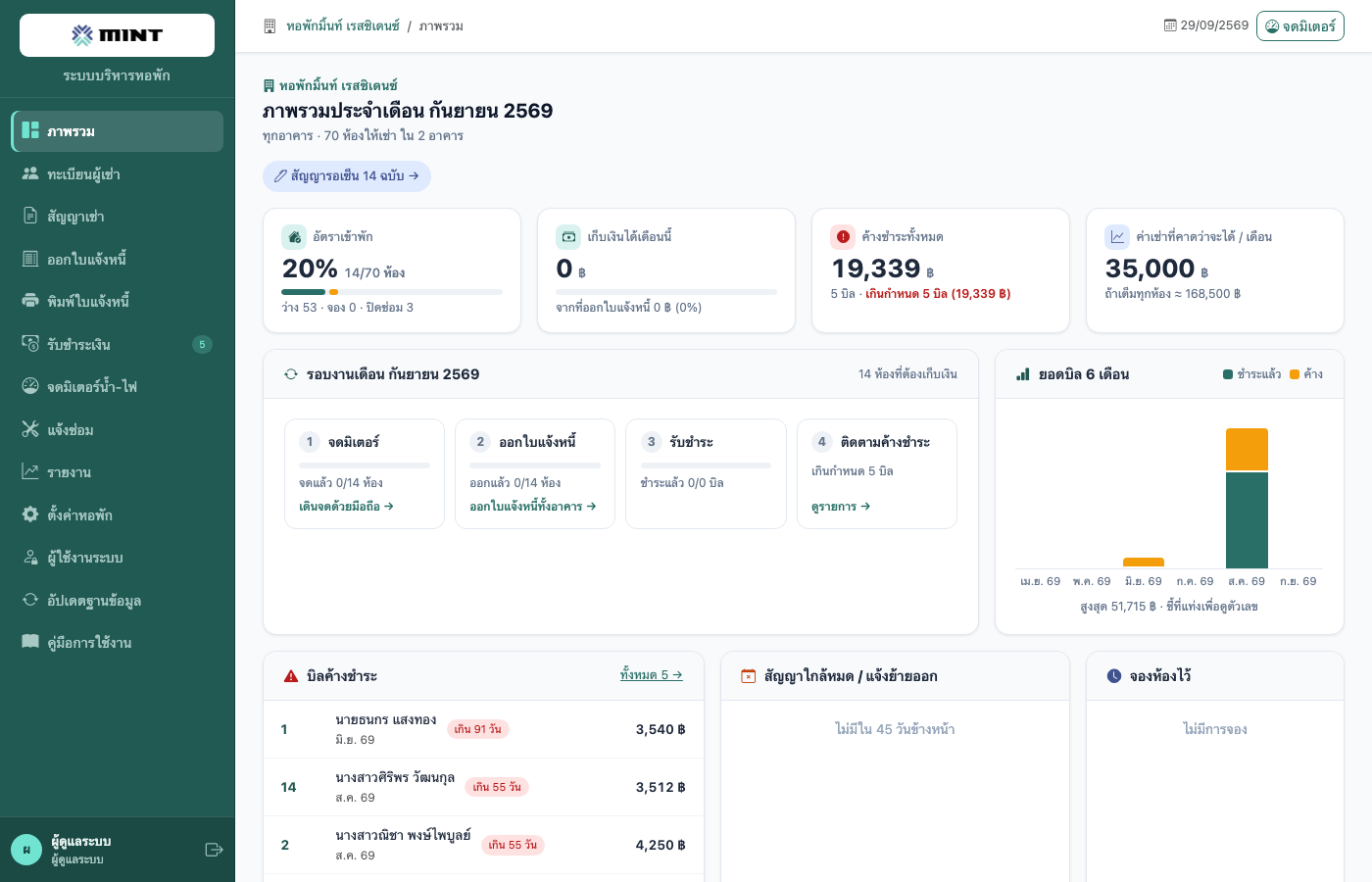
Task: Click ดูรายการ link in overdue step
Action: tap(841, 507)
